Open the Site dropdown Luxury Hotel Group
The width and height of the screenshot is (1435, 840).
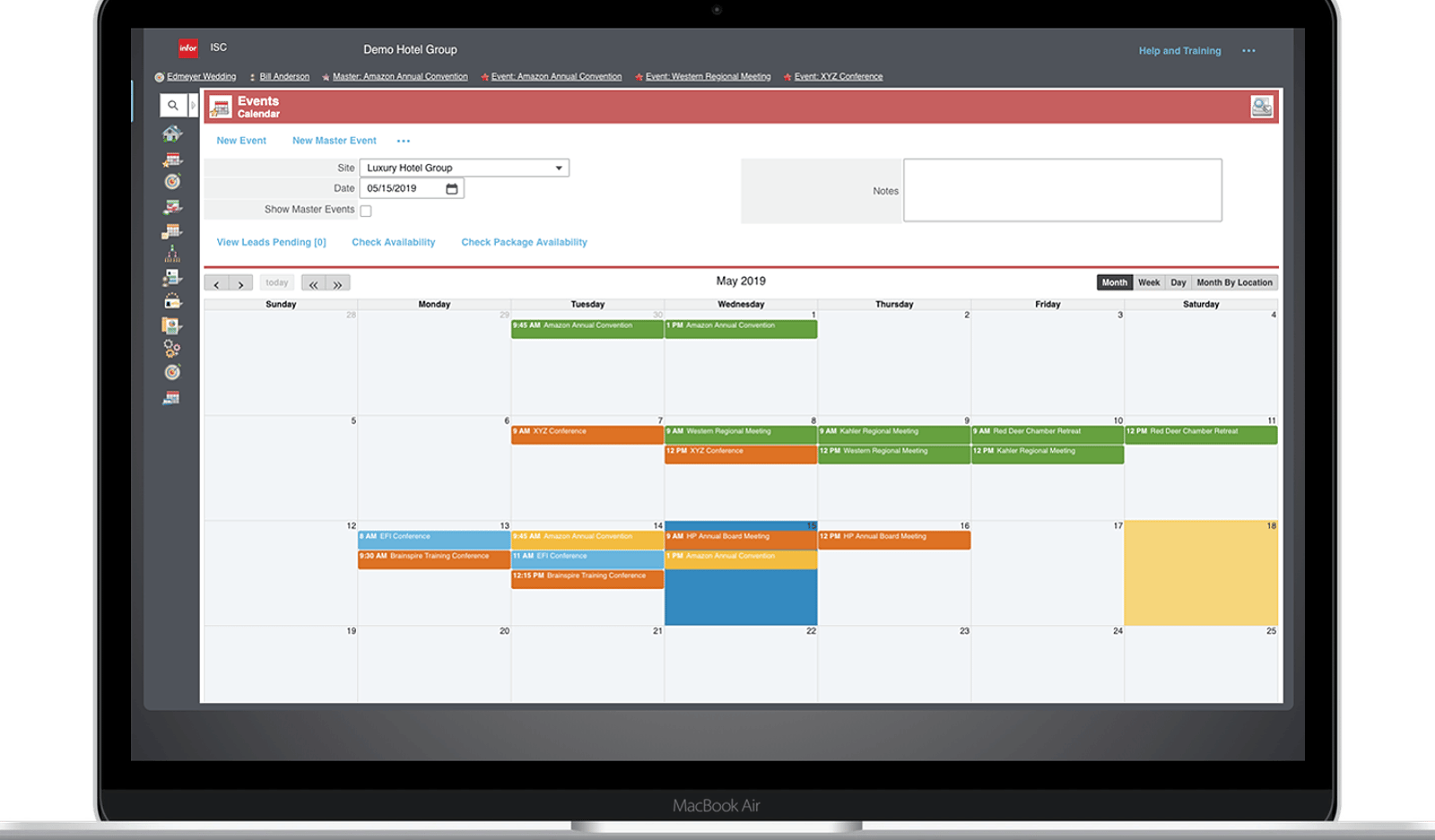pos(465,168)
